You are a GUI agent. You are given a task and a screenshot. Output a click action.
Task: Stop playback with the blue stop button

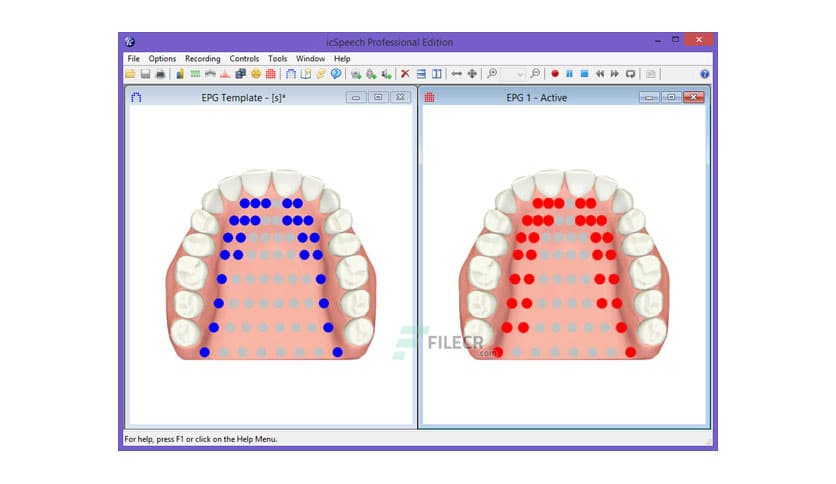tap(584, 74)
